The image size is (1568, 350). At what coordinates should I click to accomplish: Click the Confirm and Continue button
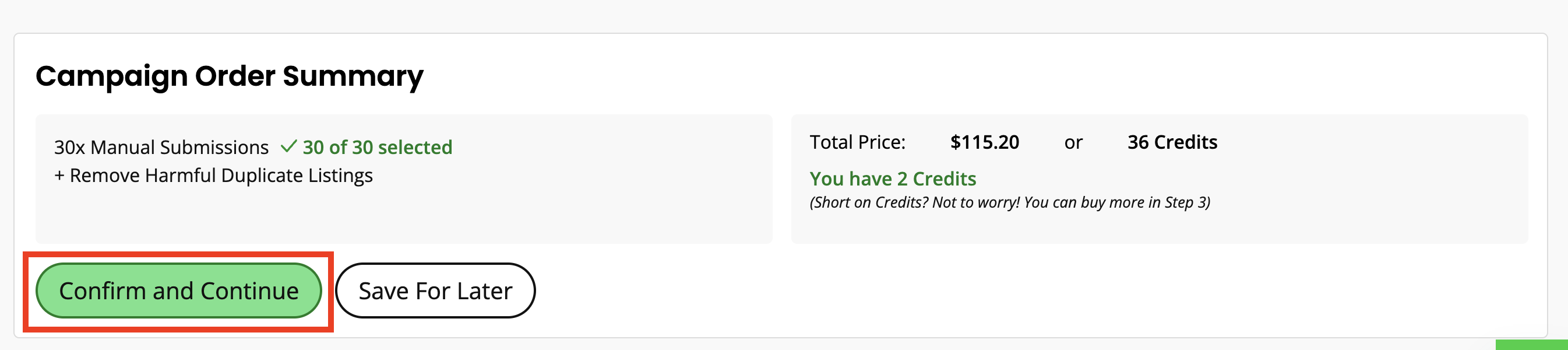point(178,291)
